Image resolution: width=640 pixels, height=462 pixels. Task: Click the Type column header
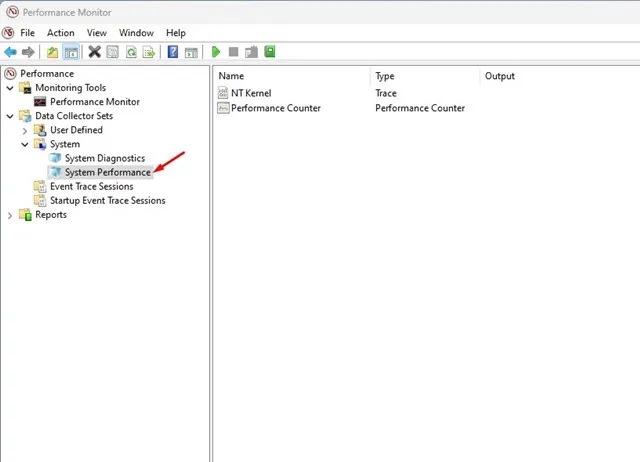click(384, 76)
